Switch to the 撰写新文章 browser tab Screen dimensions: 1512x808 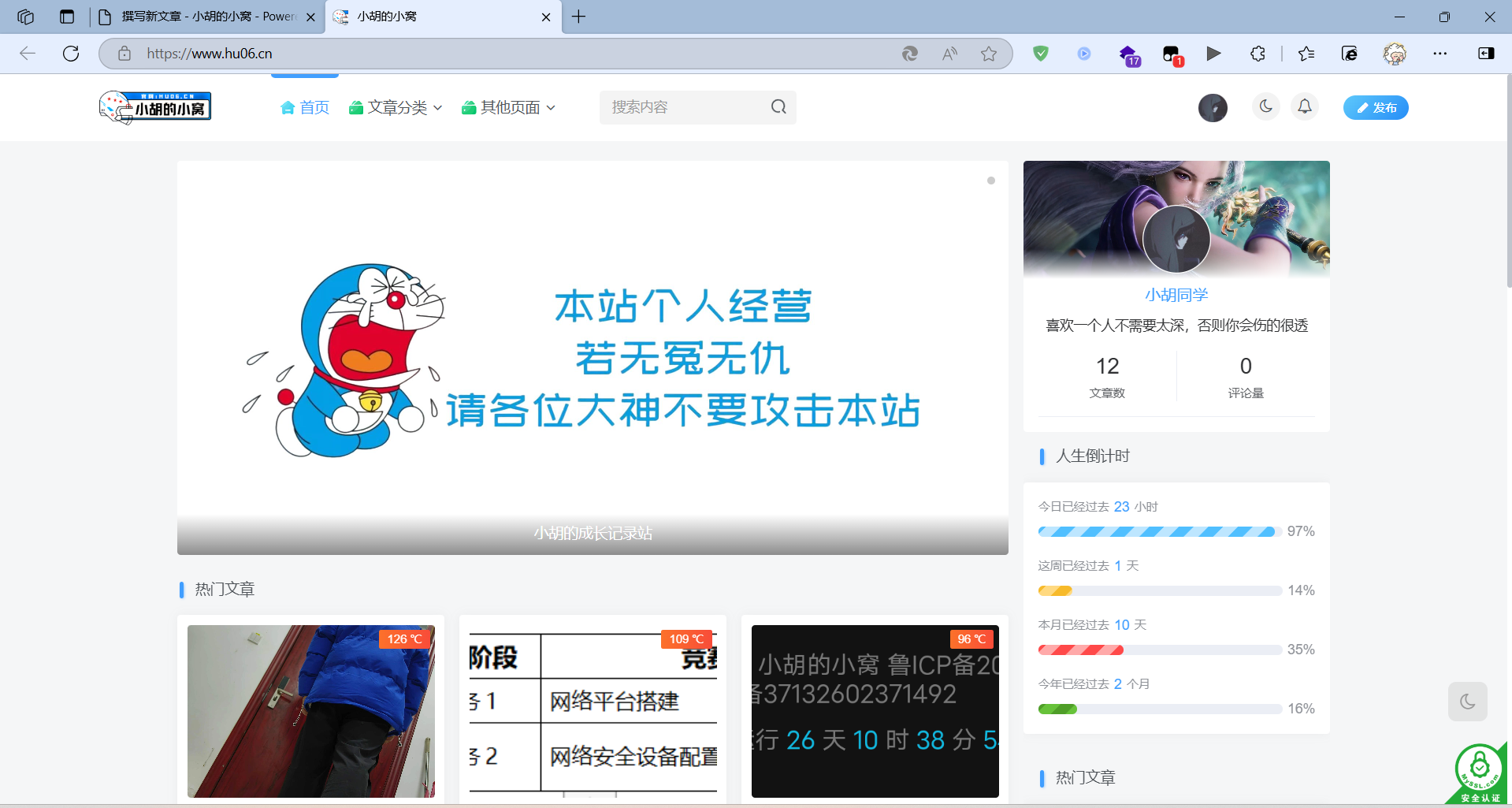pyautogui.click(x=208, y=17)
